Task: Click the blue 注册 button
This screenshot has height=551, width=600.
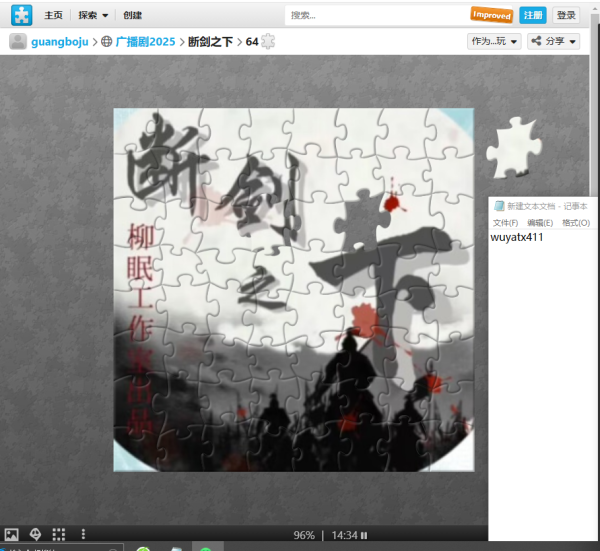Action: 533,15
